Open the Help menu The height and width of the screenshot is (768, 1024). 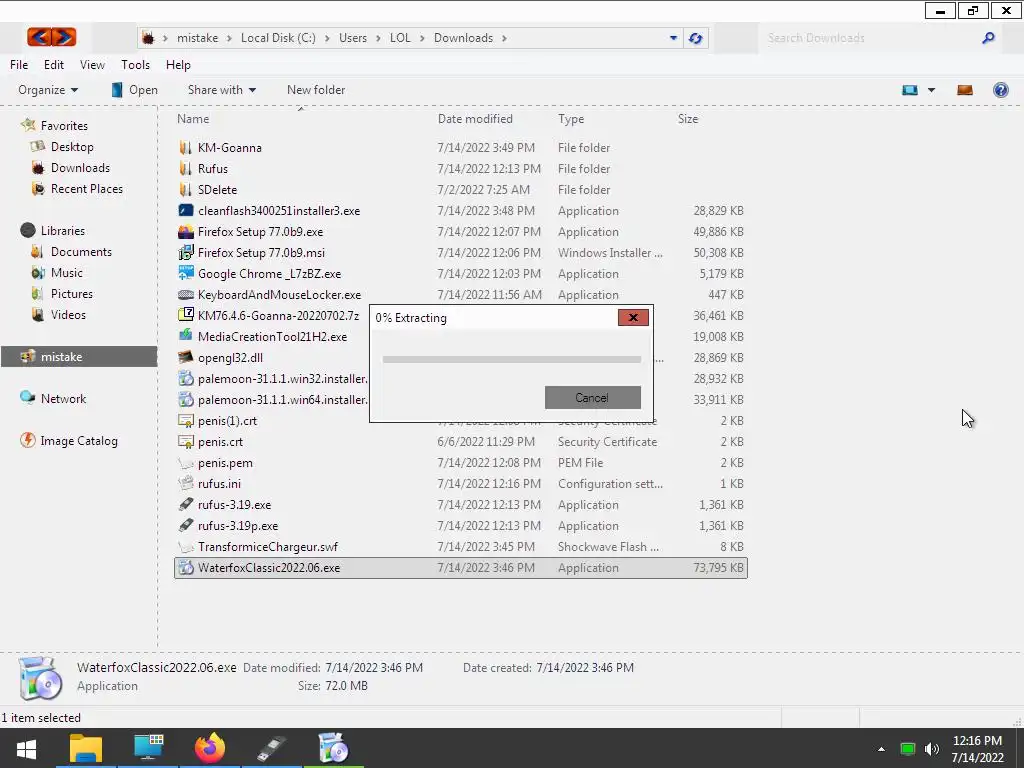point(178,65)
